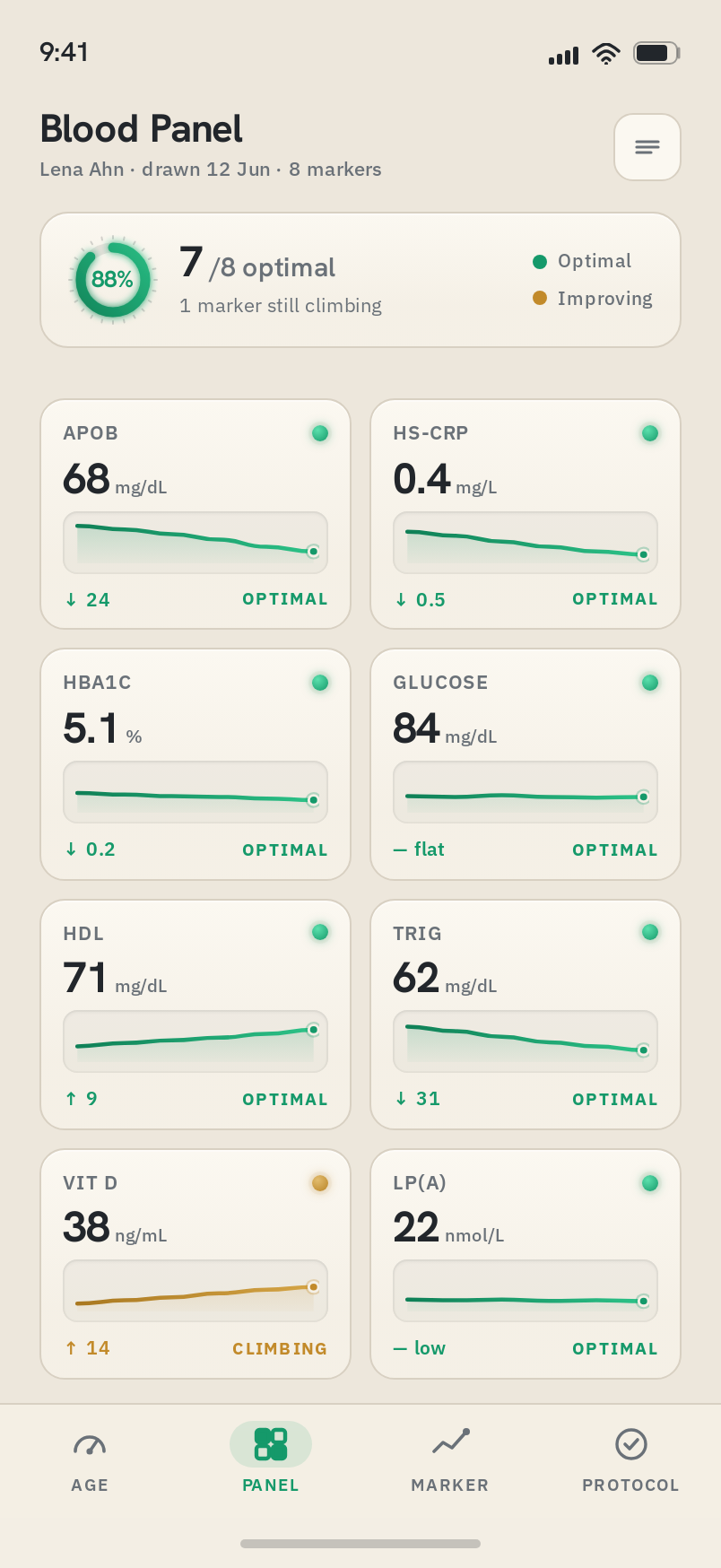The height and width of the screenshot is (1568, 721).
Task: Click the HDL trend sparkline chart
Action: coord(195,1041)
